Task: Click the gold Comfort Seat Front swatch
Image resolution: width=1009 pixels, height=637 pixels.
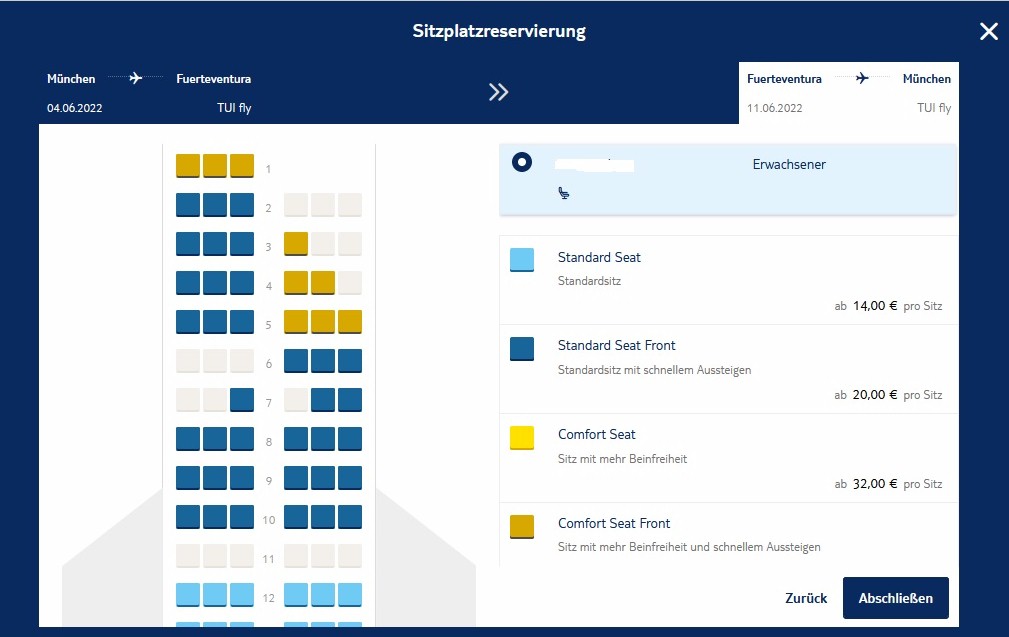Action: (x=522, y=526)
